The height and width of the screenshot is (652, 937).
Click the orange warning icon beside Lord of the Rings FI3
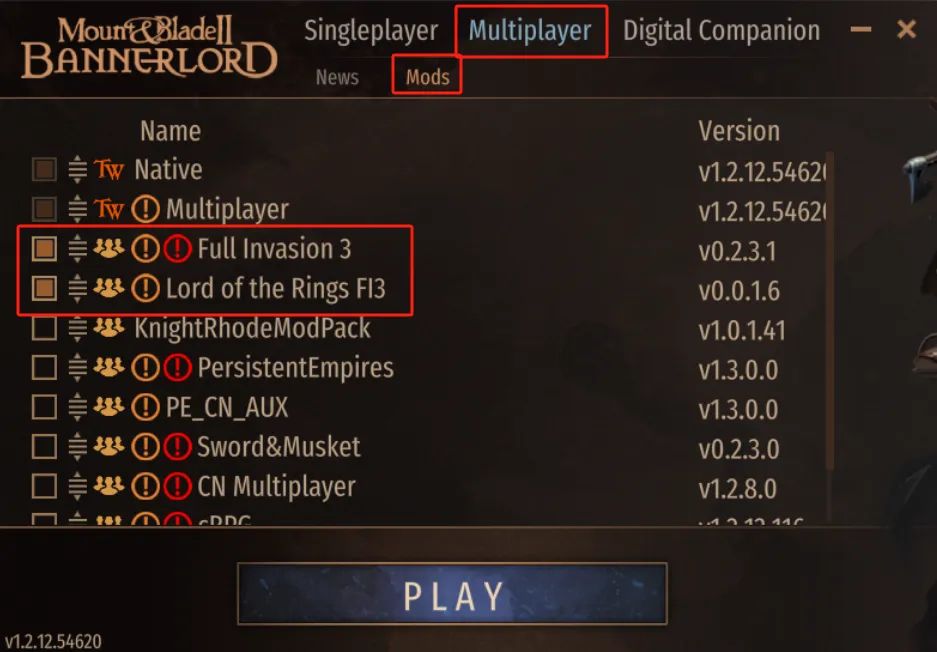pos(145,289)
